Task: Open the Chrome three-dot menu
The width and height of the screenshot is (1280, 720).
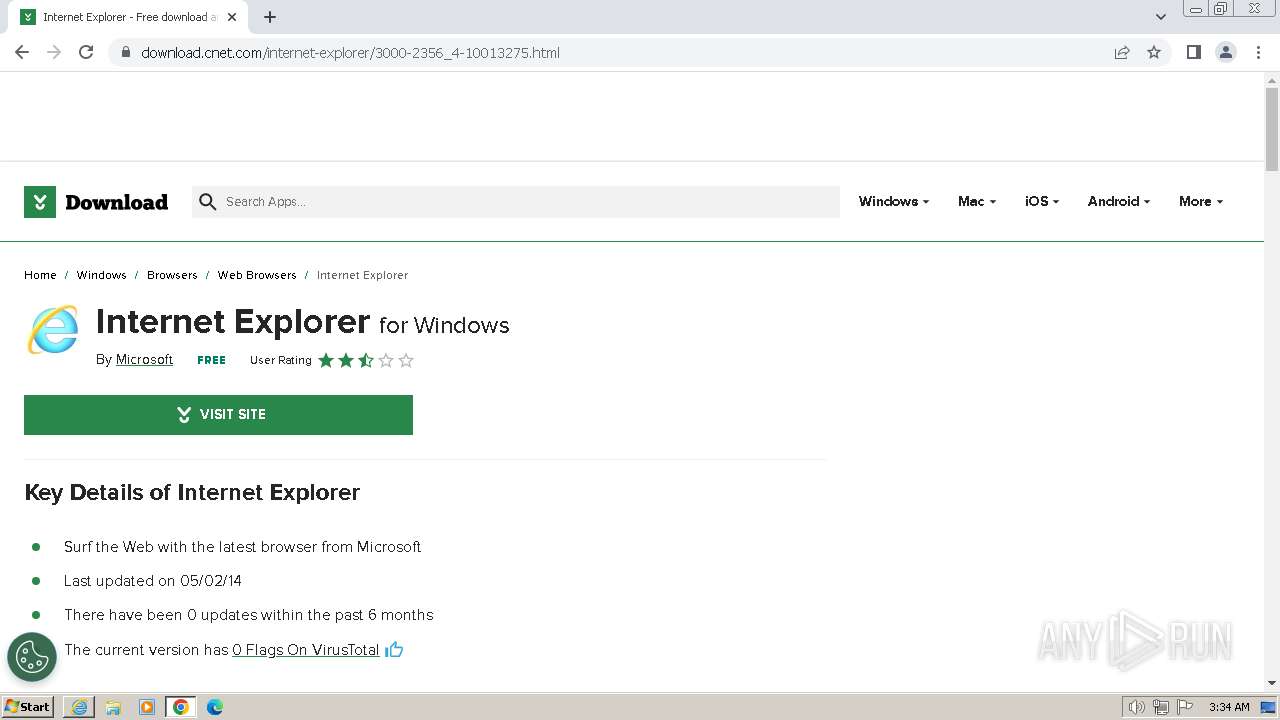Action: point(1258,52)
